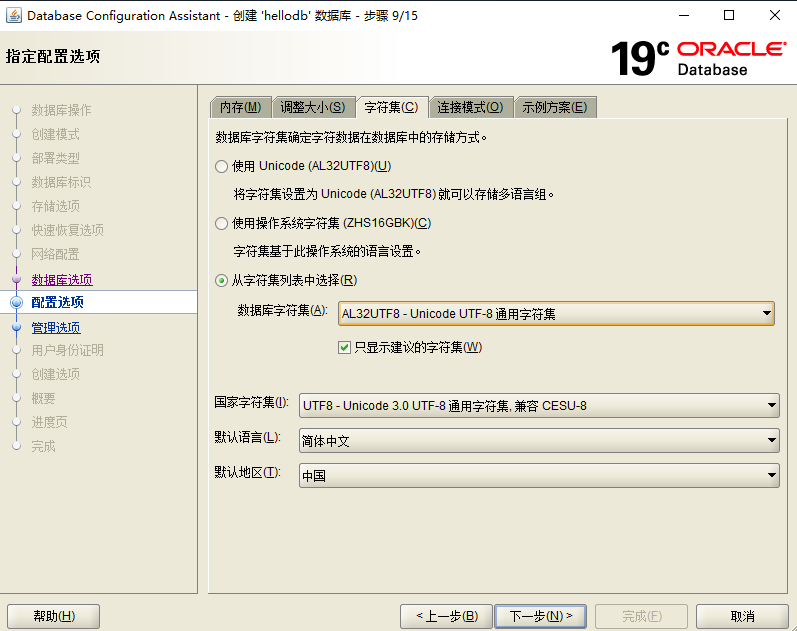Go back with the 上一步(B) button
Screen dimensions: 797x631
click(446, 616)
